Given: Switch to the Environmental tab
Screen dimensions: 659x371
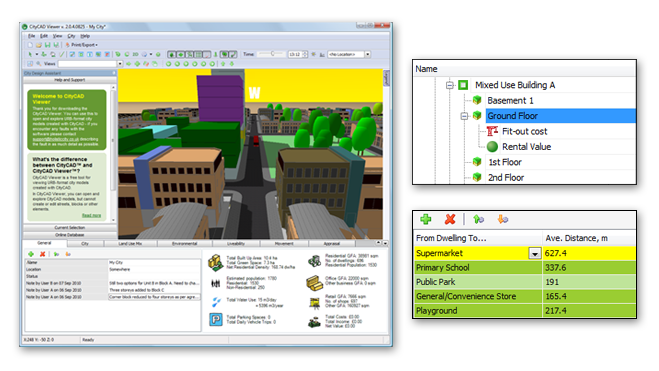Looking at the screenshot, I should [x=185, y=244].
